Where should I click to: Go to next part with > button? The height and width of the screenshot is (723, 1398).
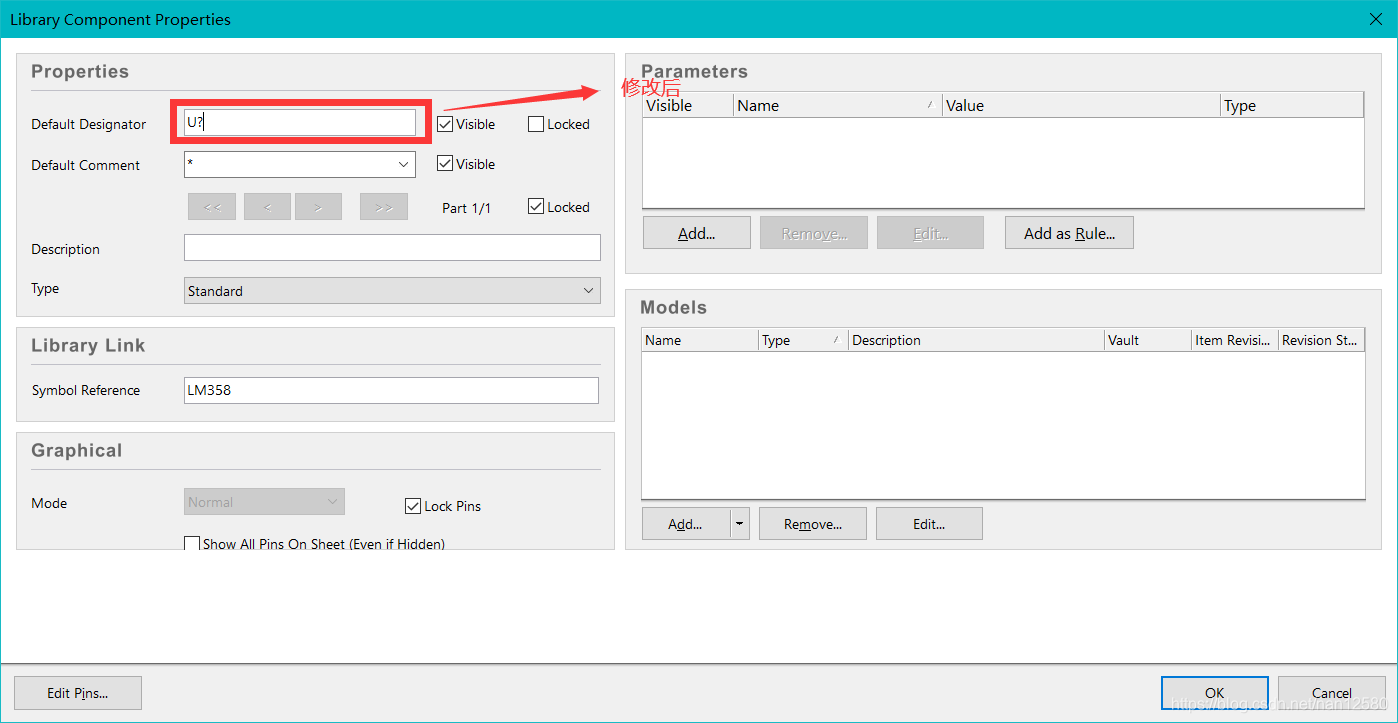[x=318, y=207]
